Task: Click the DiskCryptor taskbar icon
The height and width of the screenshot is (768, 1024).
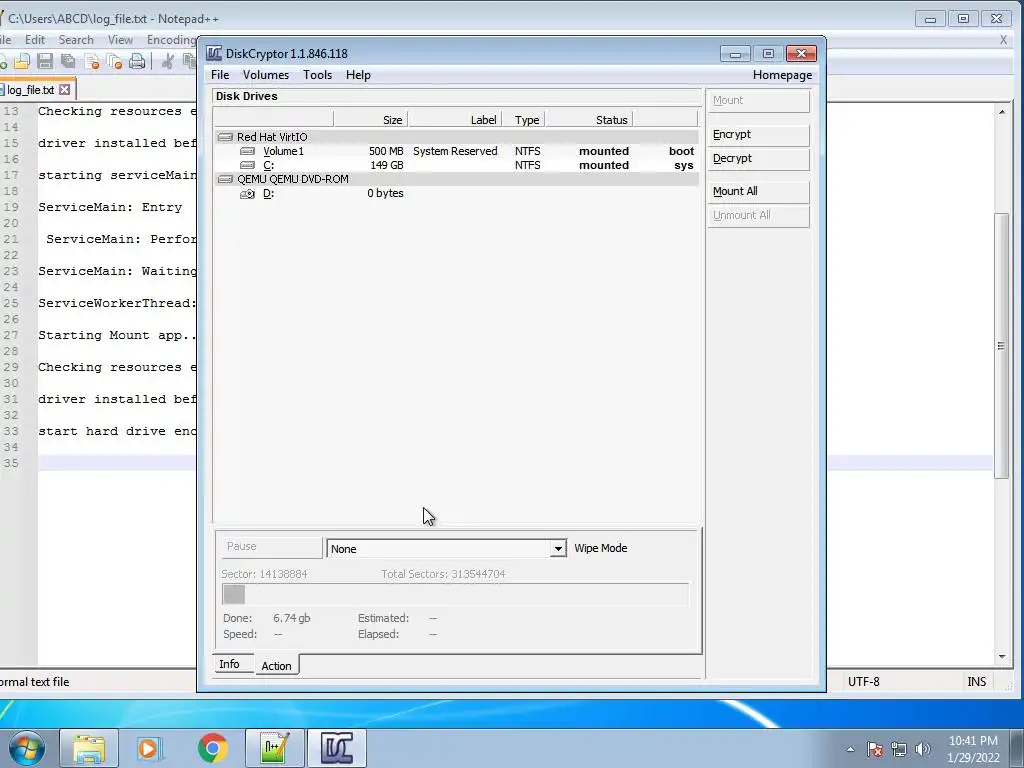Action: pos(337,748)
